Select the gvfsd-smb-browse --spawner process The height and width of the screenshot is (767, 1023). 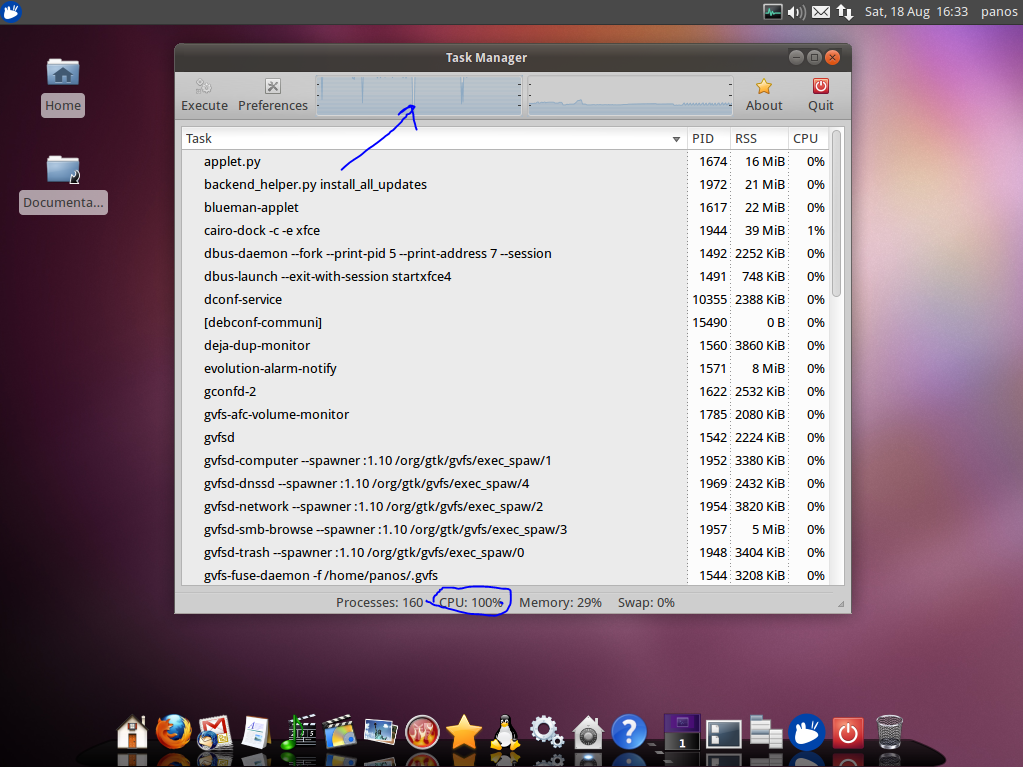click(x=506, y=530)
